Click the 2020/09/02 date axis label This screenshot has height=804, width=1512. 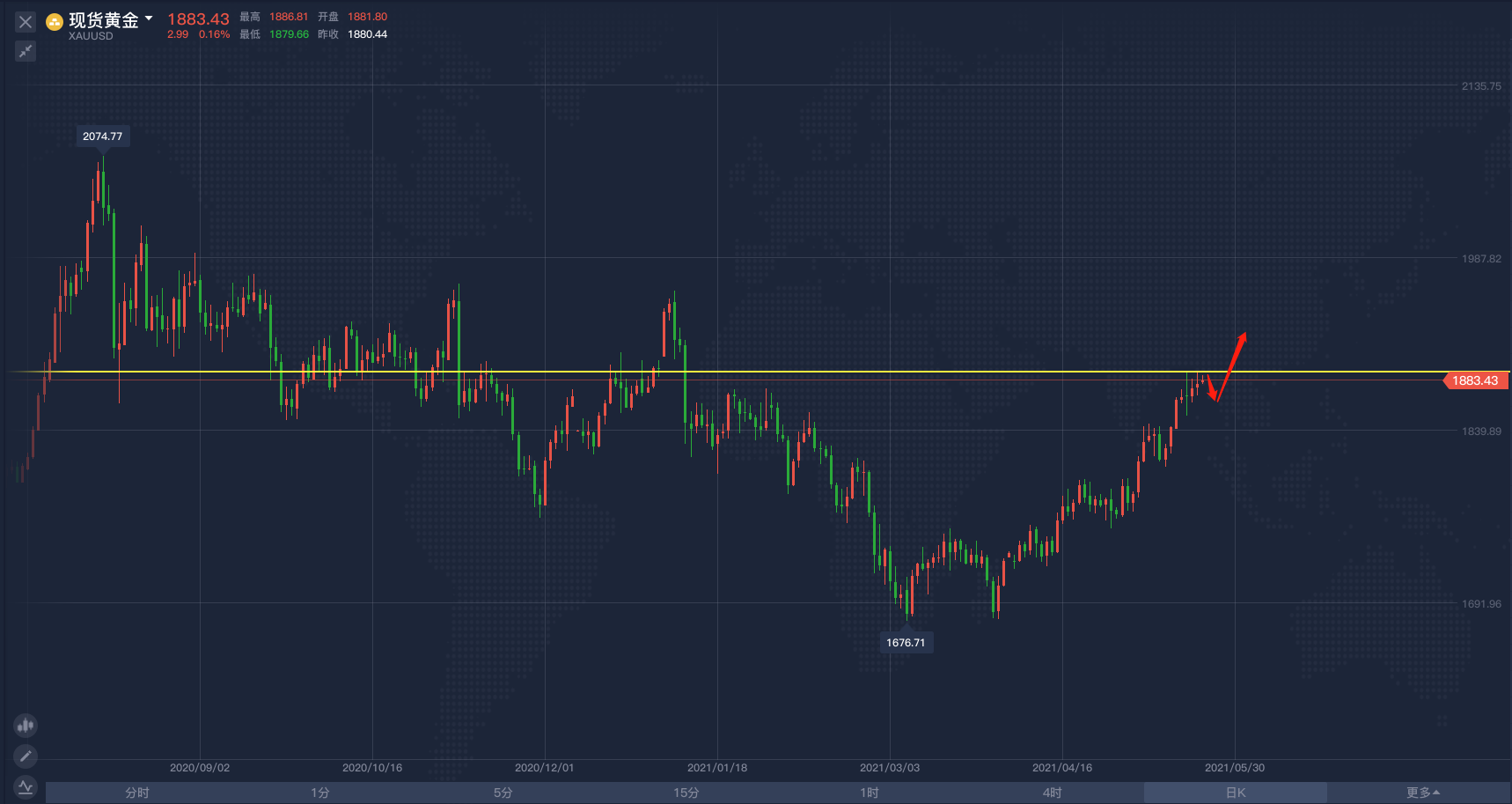(x=200, y=768)
